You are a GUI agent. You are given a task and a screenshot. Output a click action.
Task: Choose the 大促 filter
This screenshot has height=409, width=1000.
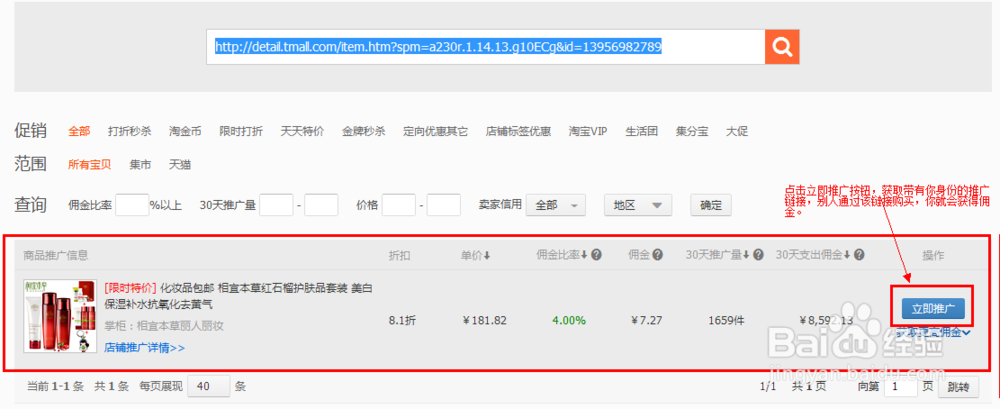[x=737, y=131]
